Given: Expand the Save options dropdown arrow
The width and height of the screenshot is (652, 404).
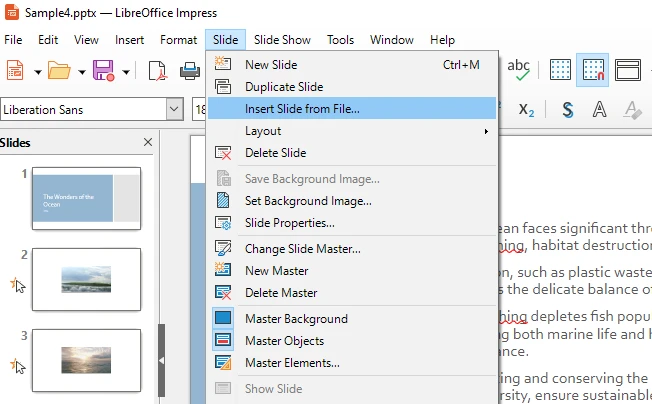Looking at the screenshot, I should (126, 72).
